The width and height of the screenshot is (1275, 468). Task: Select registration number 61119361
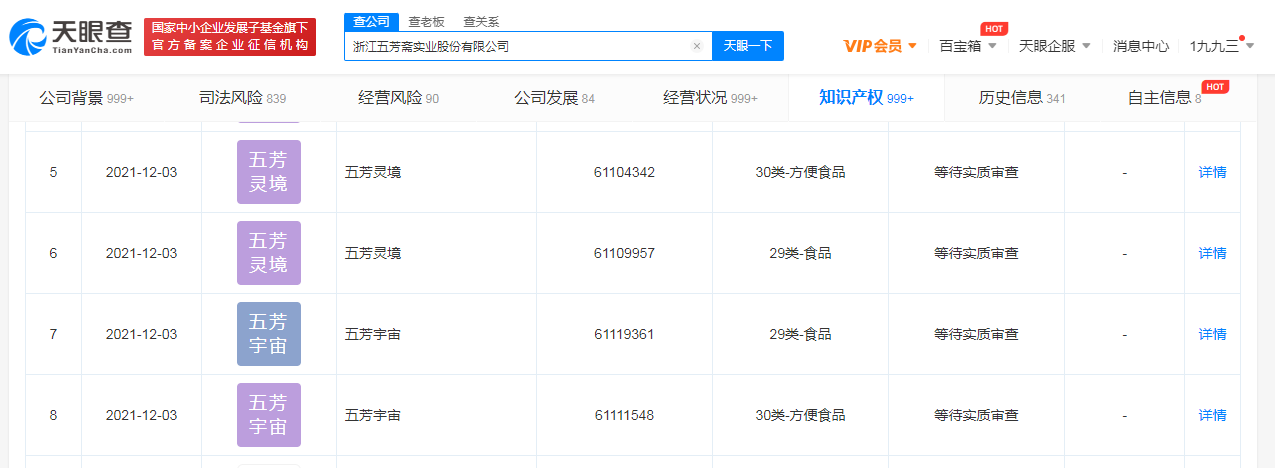click(x=624, y=334)
